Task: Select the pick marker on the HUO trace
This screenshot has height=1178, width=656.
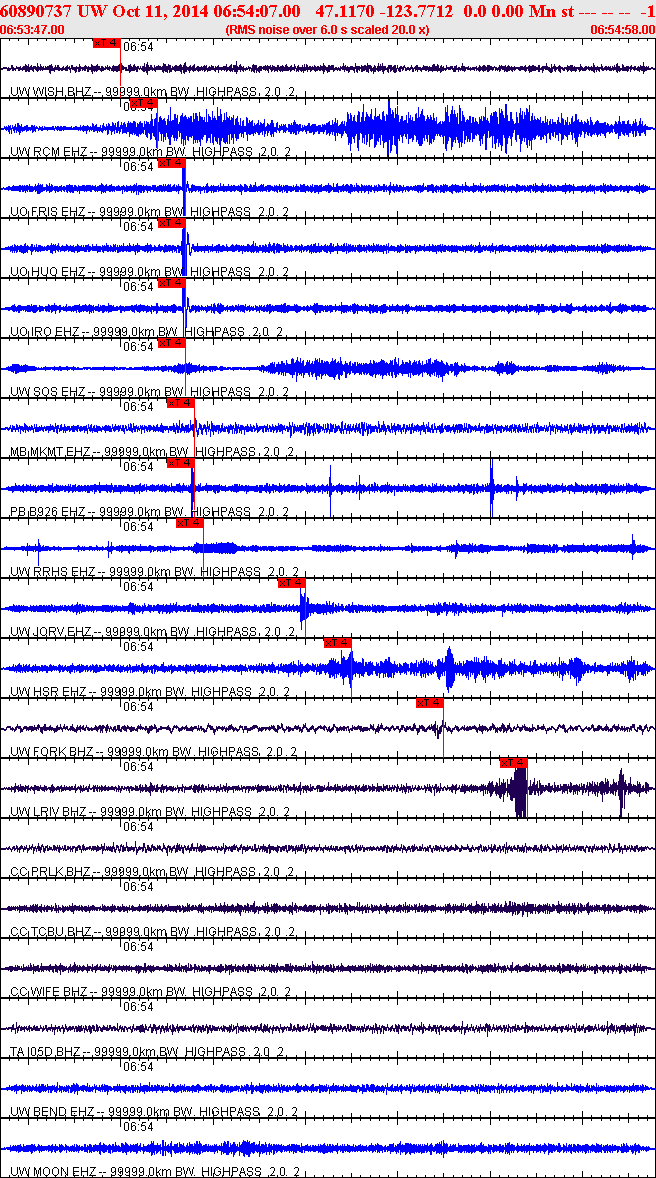Action: pos(171,223)
